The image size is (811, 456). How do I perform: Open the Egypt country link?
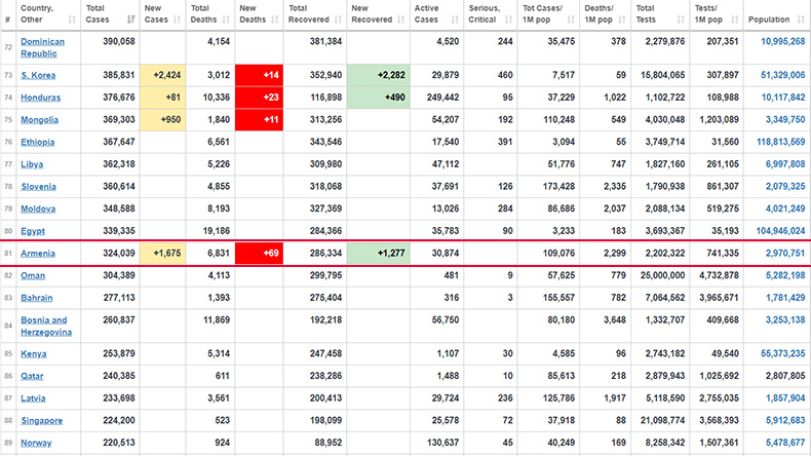33,231
